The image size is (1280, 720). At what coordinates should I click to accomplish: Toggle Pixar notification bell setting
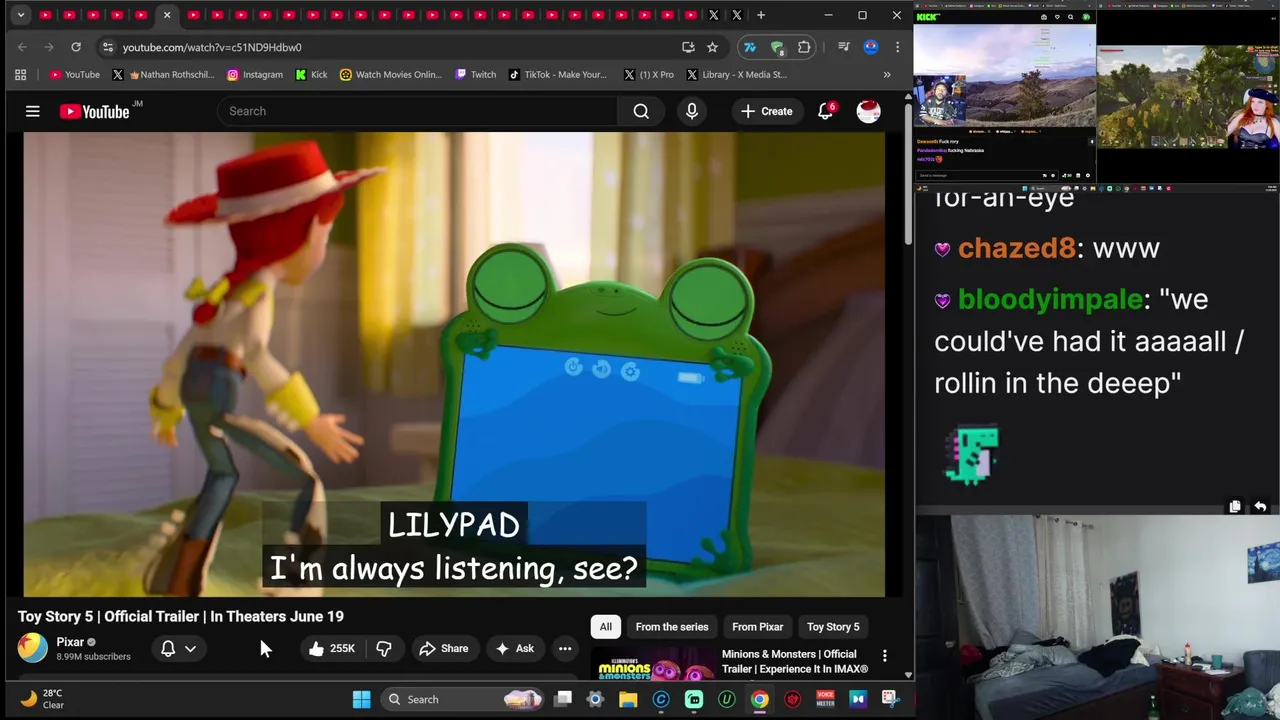(x=168, y=648)
